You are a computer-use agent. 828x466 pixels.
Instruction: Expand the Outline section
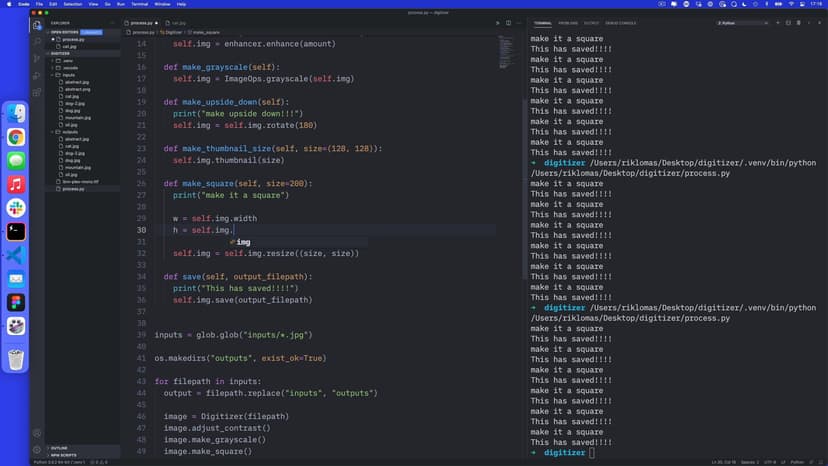[x=59, y=447]
